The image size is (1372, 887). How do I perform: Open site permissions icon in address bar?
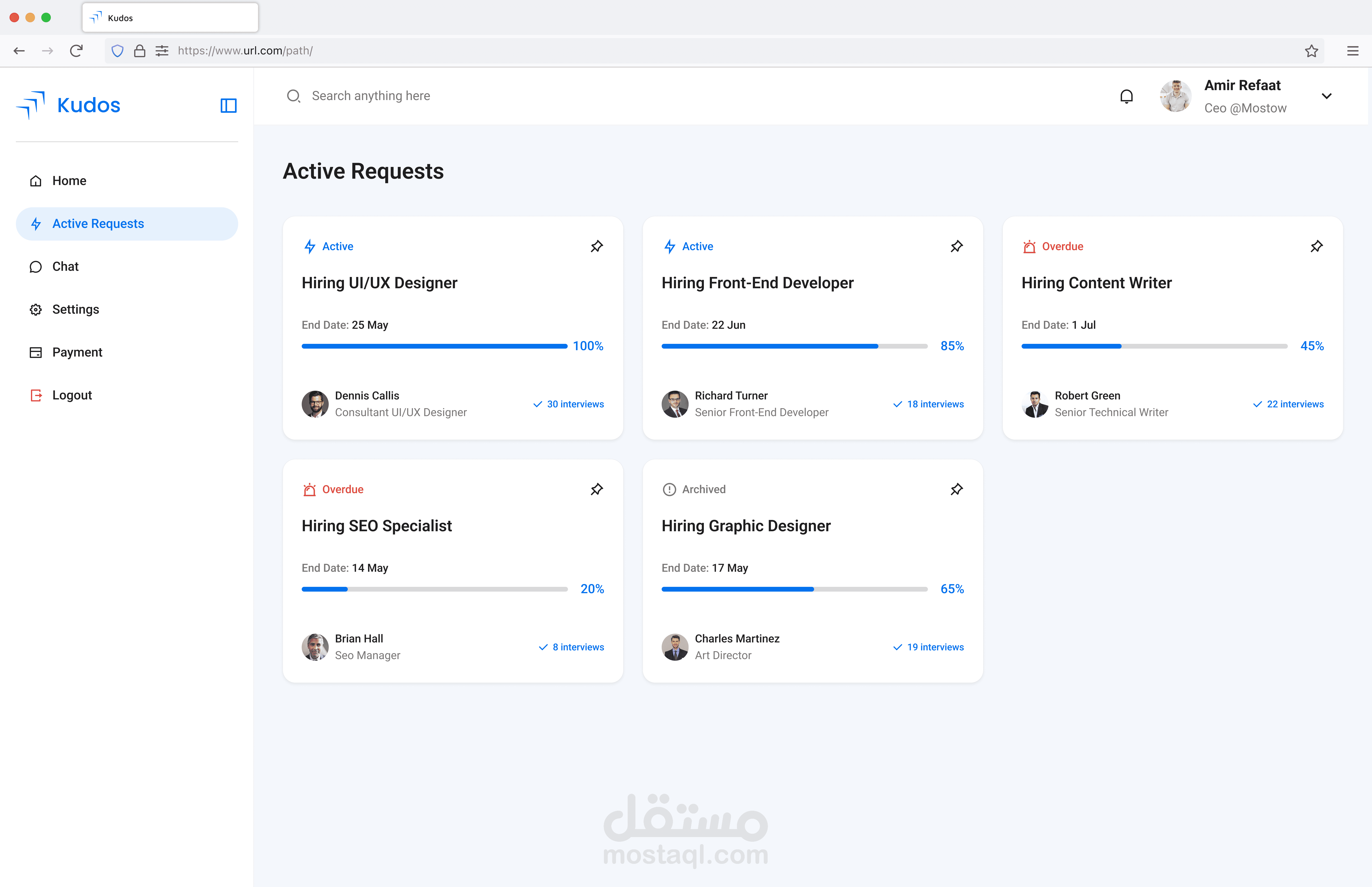point(162,51)
